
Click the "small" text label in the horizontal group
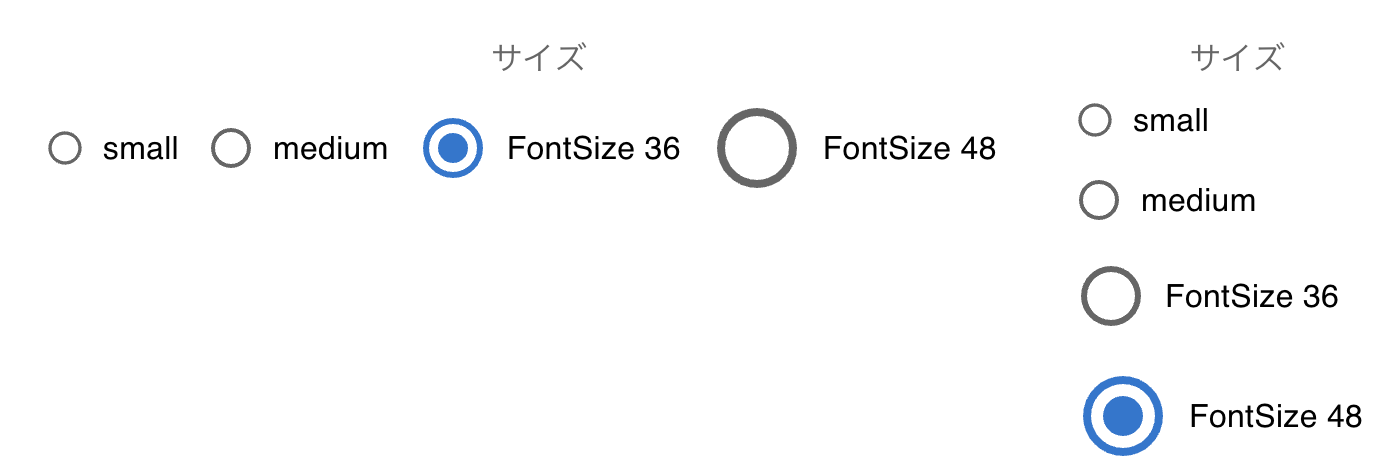(x=140, y=149)
